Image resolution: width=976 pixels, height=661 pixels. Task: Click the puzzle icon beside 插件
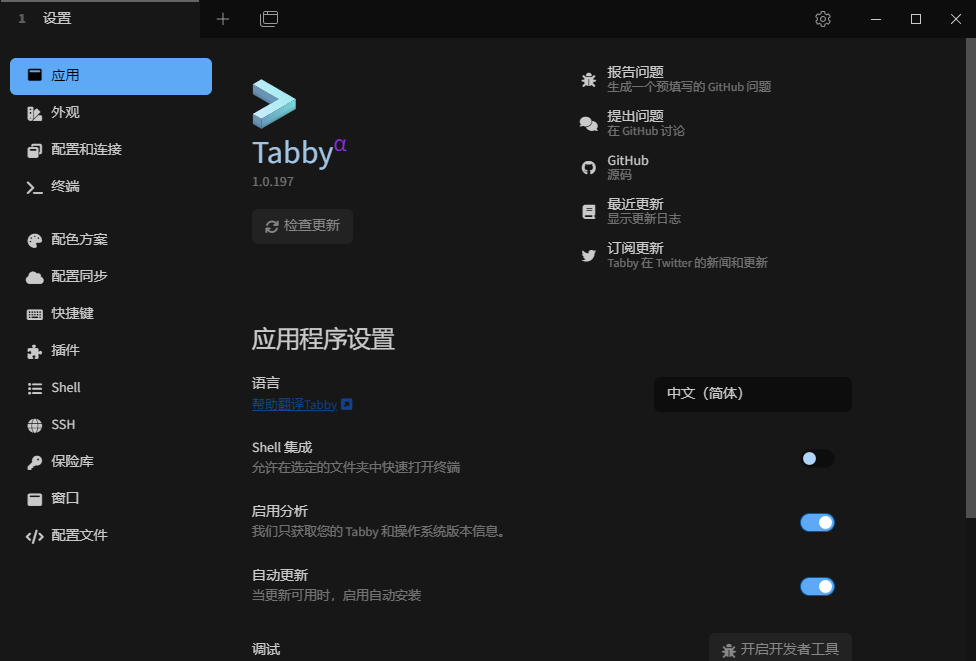click(x=35, y=352)
